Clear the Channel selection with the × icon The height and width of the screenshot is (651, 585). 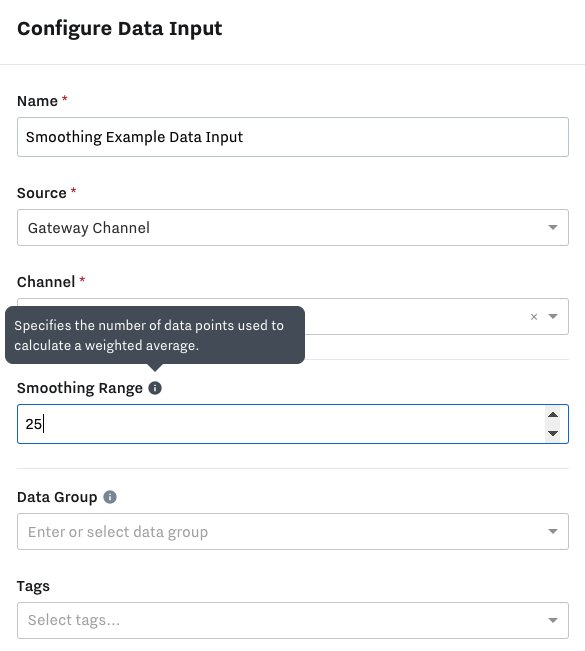point(534,317)
